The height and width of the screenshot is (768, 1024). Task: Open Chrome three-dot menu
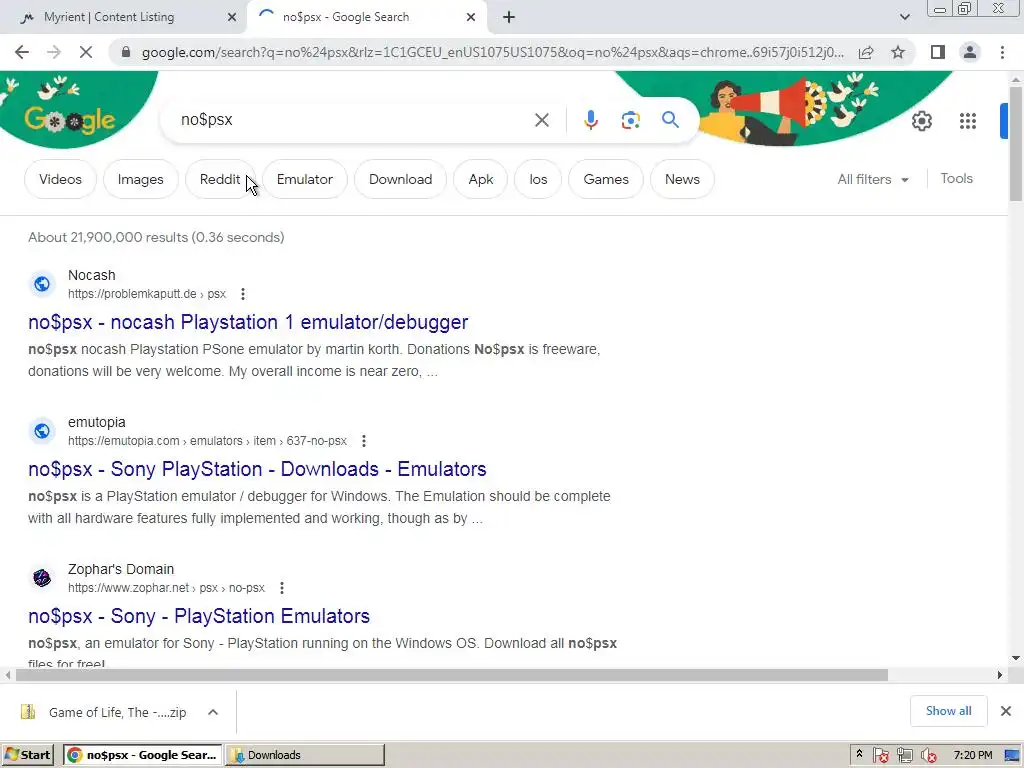point(1002,52)
